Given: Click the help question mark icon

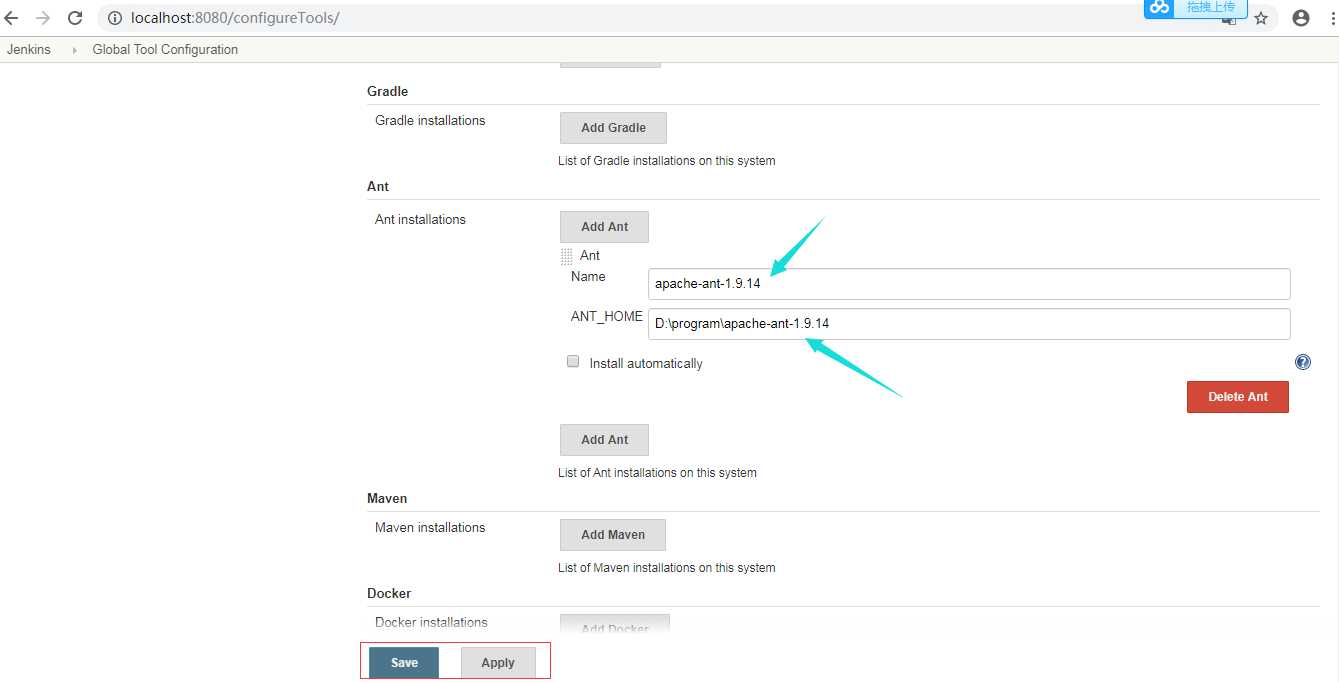Looking at the screenshot, I should click(x=1303, y=362).
